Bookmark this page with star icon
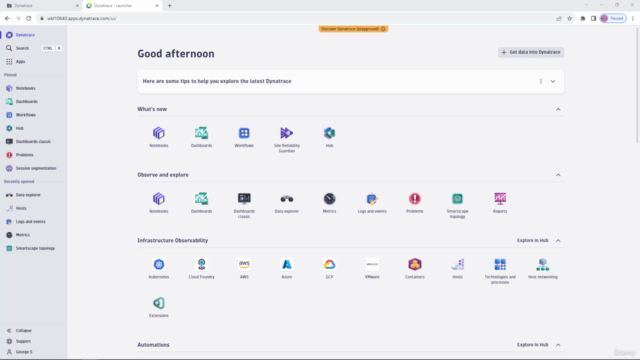This screenshot has width=640, height=360. pyautogui.click(x=569, y=18)
